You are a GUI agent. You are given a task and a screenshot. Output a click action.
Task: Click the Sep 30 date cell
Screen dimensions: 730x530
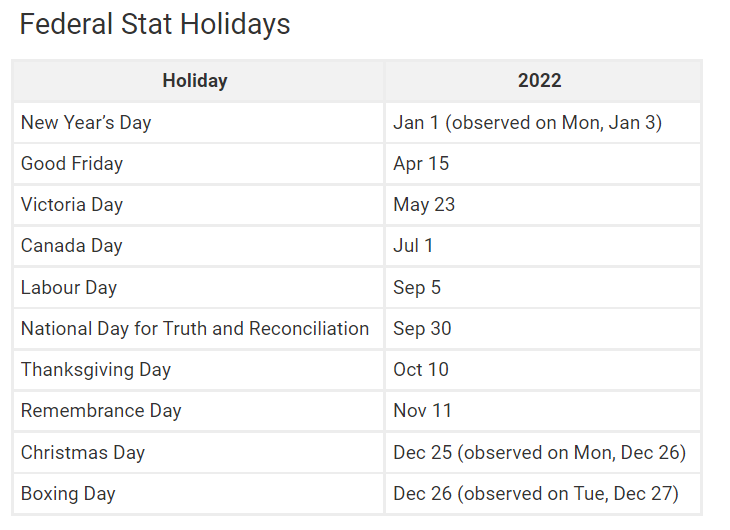coord(422,329)
